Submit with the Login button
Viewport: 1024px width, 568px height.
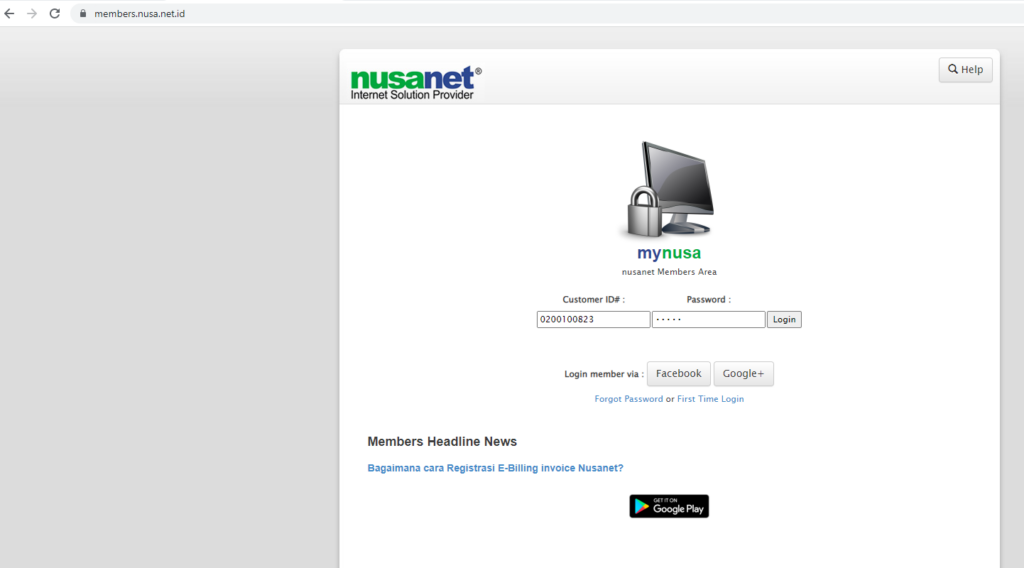click(784, 319)
